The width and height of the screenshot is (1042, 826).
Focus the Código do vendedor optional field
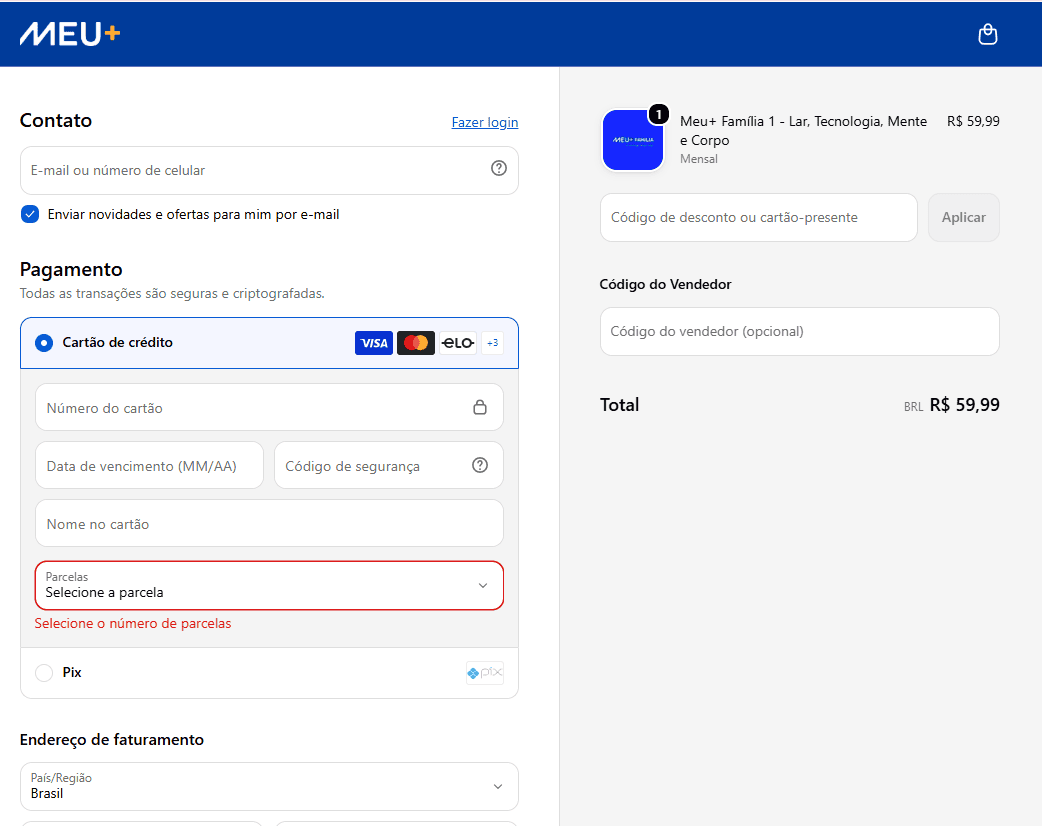tap(799, 331)
